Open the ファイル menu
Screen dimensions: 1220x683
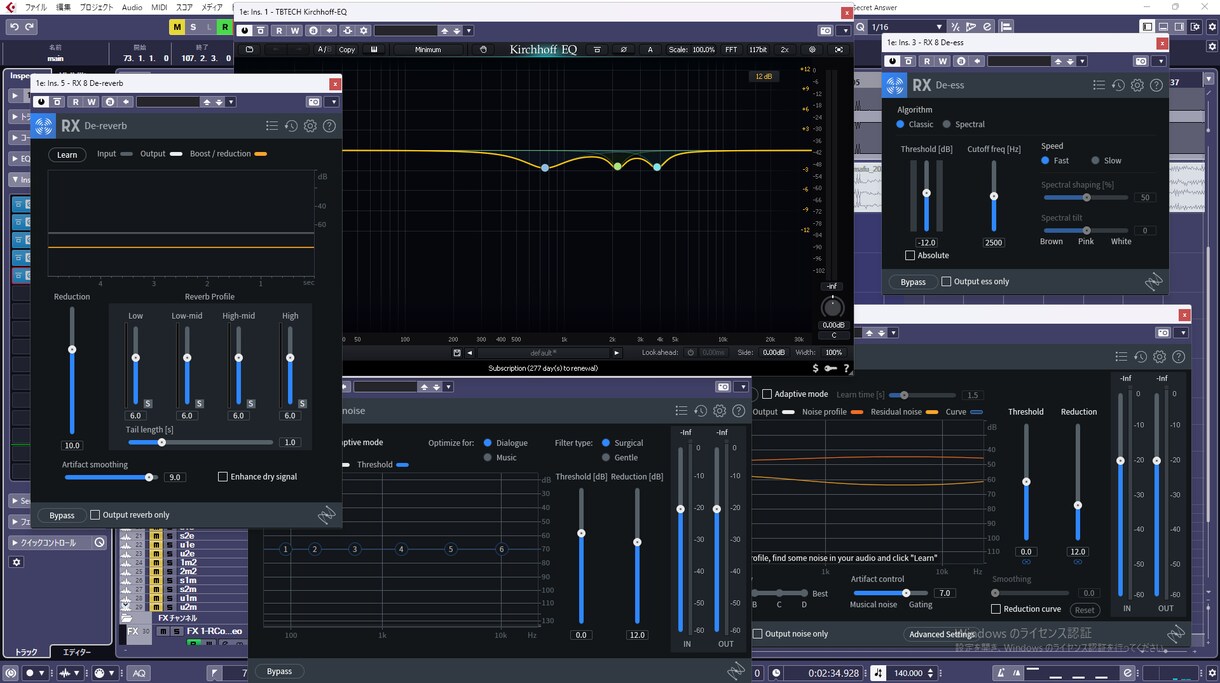coord(35,7)
